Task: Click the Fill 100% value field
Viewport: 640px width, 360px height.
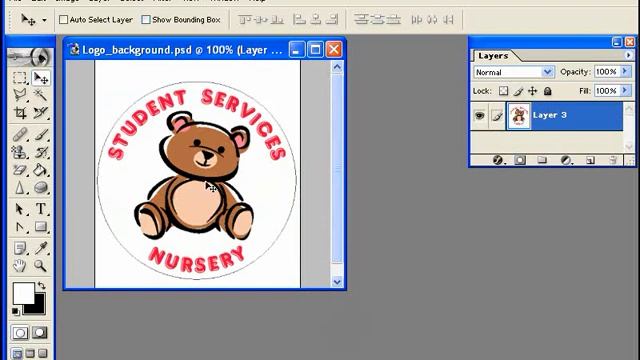Action: [x=607, y=91]
